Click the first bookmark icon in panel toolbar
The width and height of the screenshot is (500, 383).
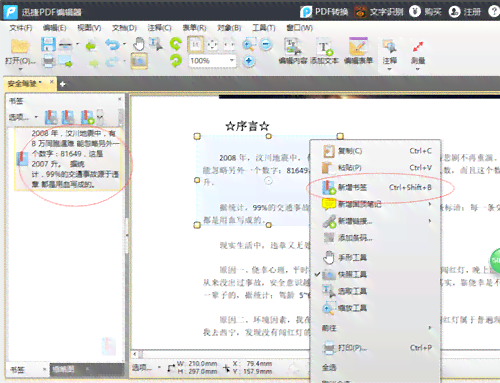51,117
